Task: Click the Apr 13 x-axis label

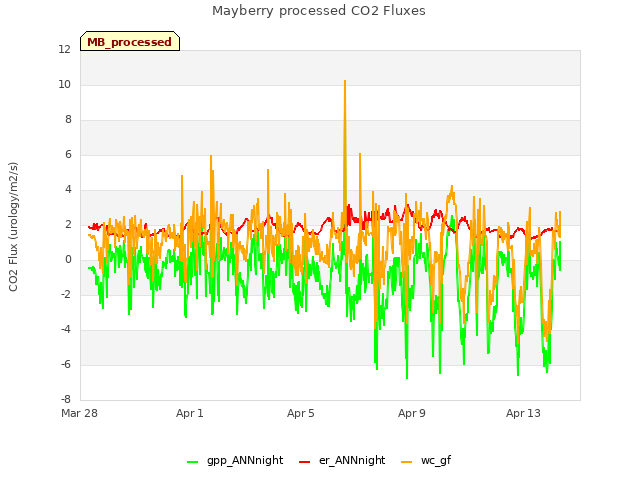Action: 523,413
